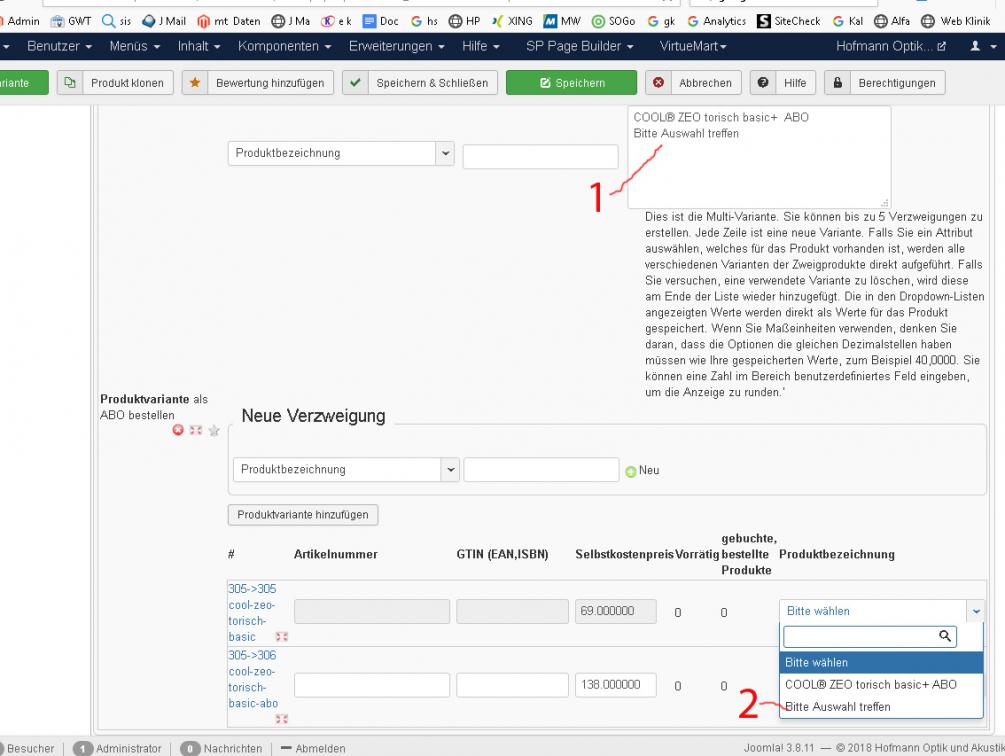Image resolution: width=1005 pixels, height=756 pixels.
Task: Click the green Speichern save button
Action: pyautogui.click(x=570, y=83)
